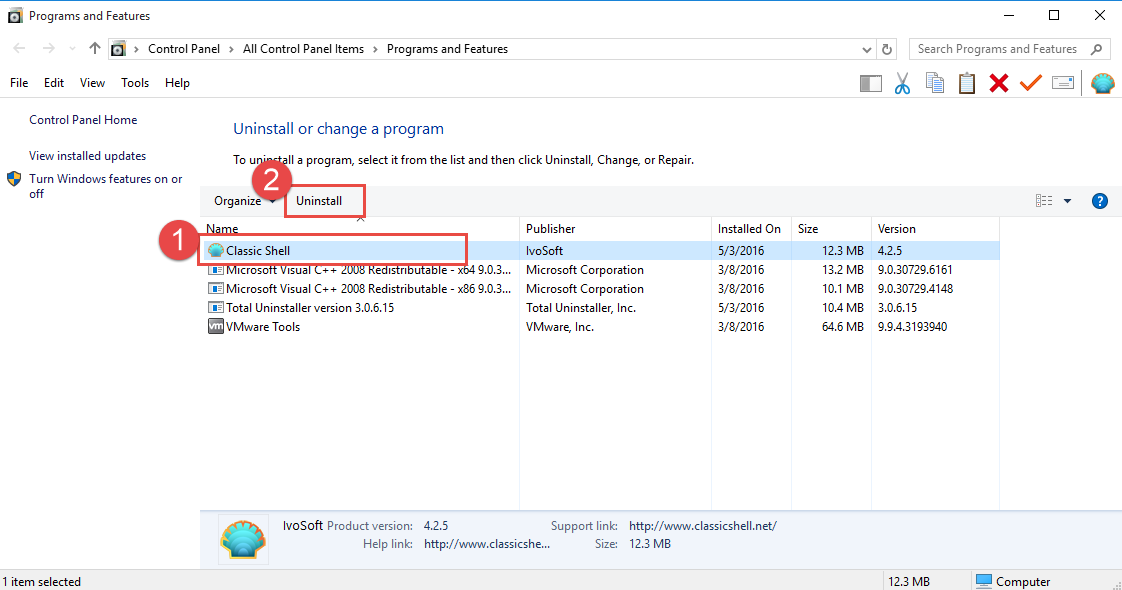Click the Computer icon in the status bar

(x=984, y=581)
